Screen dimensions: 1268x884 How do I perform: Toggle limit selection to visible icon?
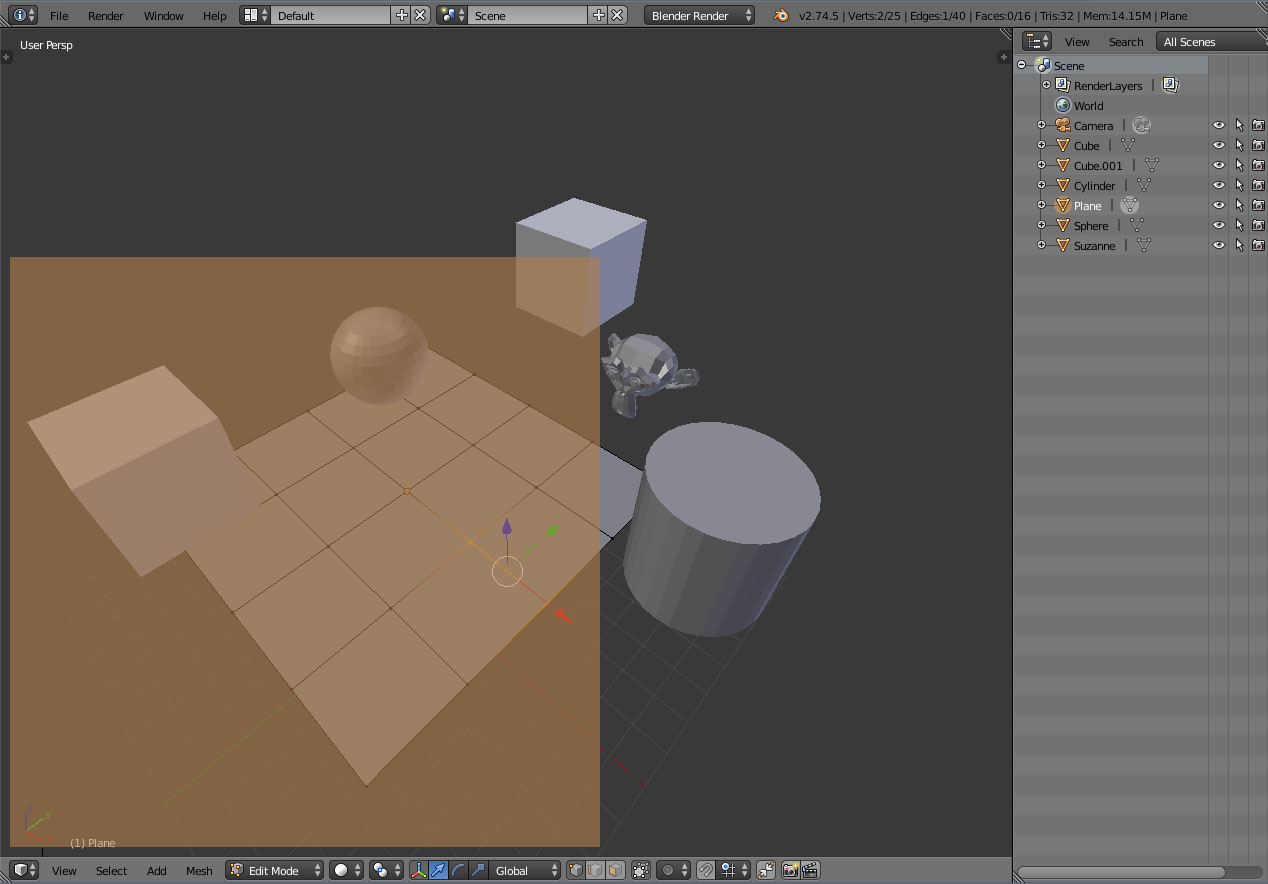pos(640,870)
